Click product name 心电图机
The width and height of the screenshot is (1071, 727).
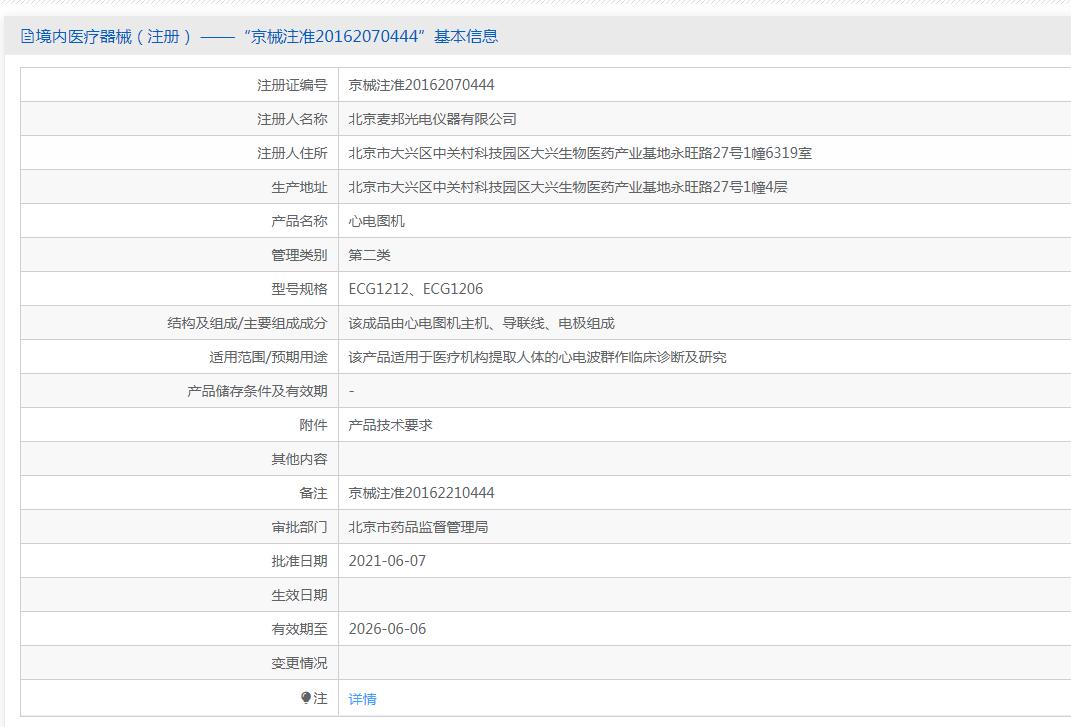(x=376, y=221)
